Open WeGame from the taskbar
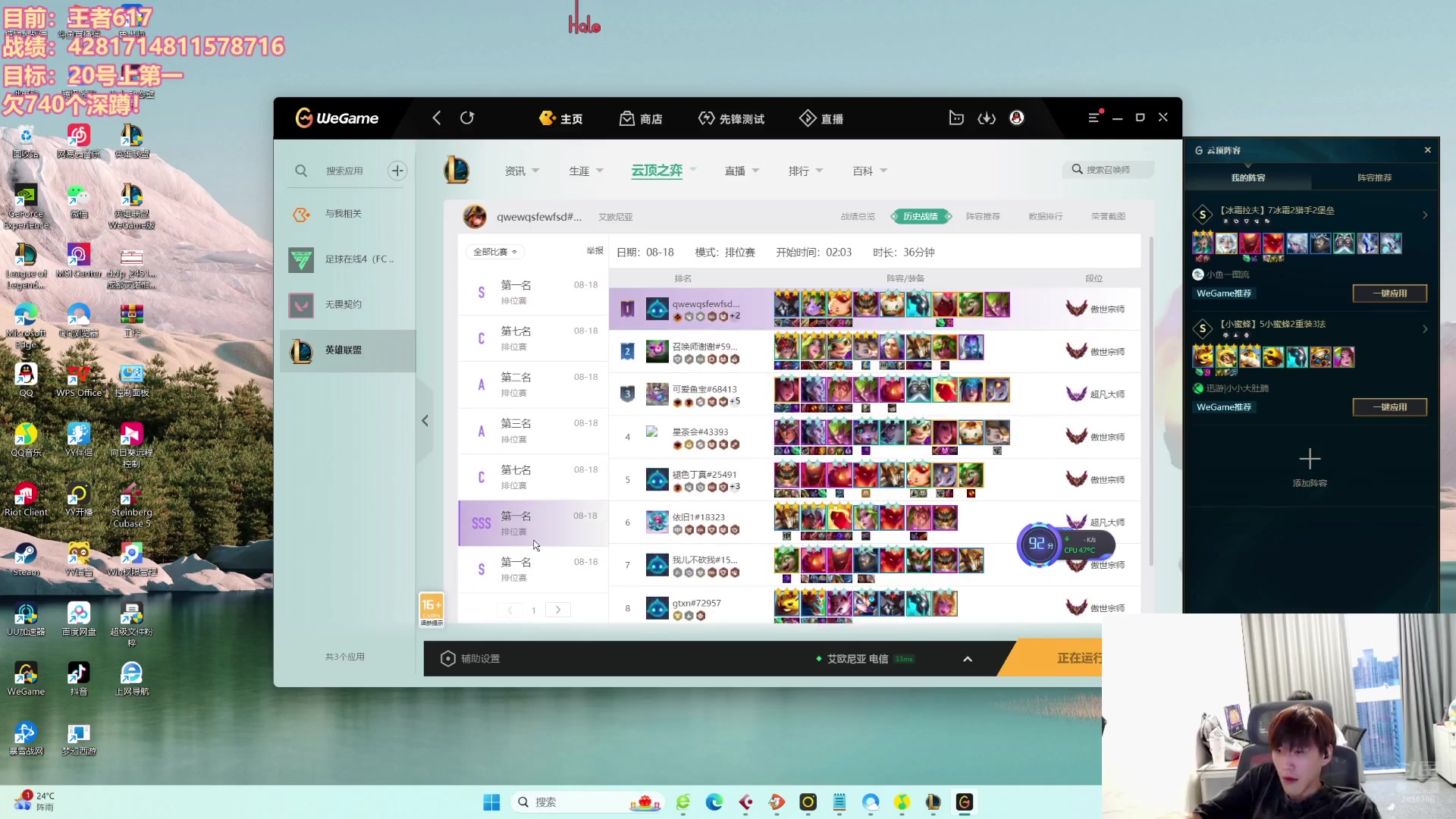 pos(964,802)
